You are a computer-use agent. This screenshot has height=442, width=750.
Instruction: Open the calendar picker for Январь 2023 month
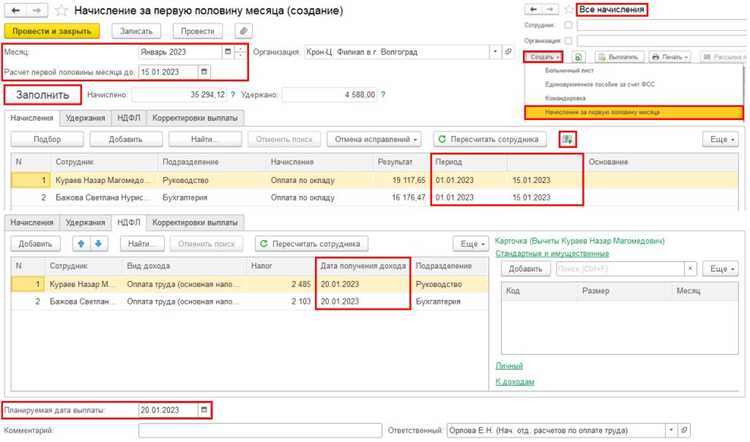coord(228,52)
